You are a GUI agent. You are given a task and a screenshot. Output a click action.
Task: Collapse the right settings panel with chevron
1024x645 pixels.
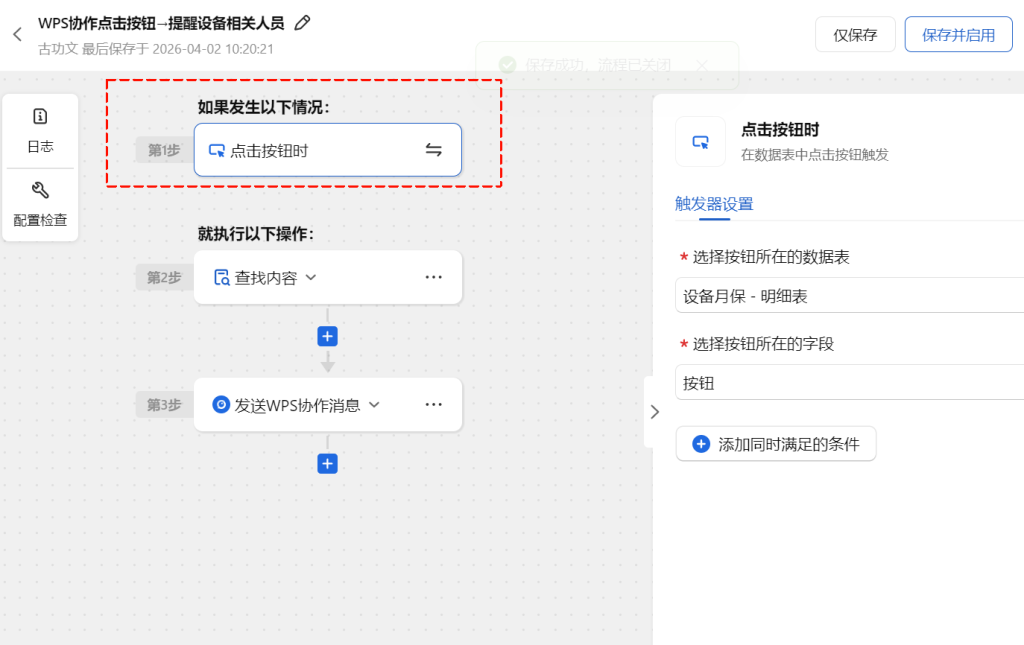(655, 411)
